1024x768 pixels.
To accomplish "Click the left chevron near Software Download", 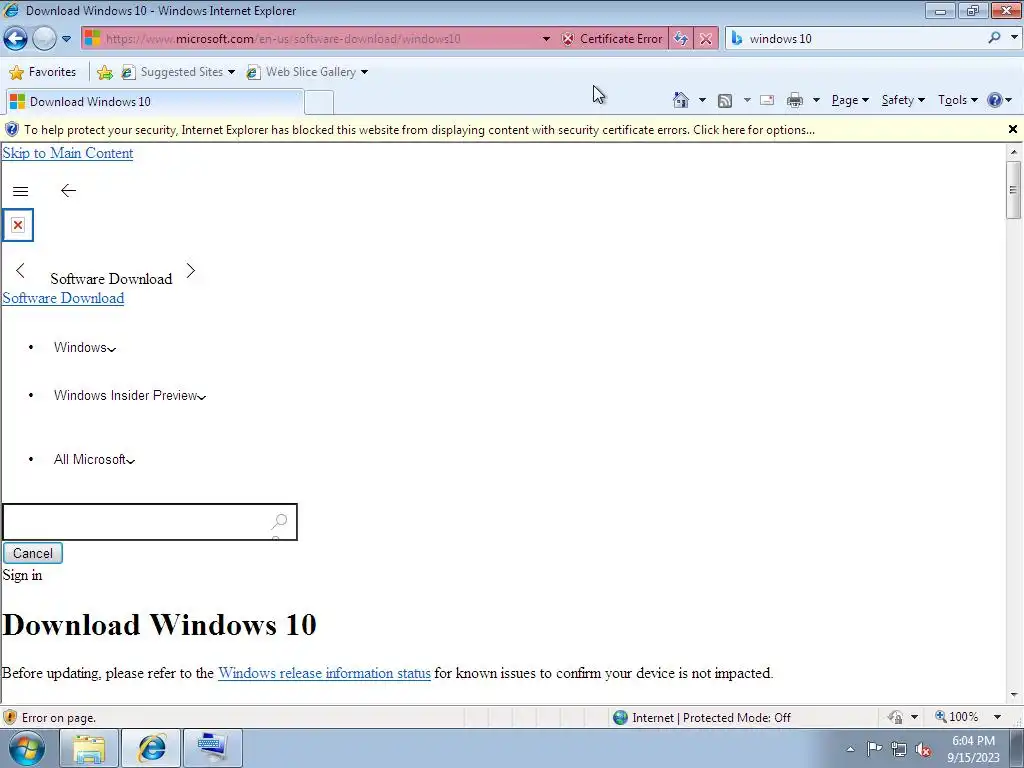I will point(20,270).
